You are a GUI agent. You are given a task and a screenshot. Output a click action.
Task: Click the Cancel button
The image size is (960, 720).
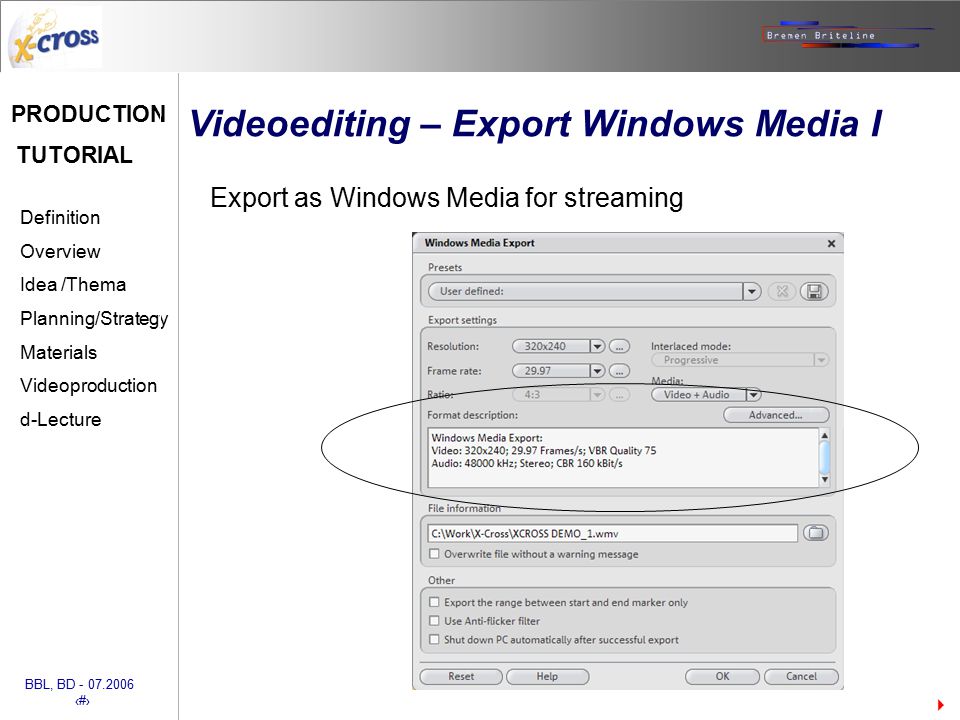coord(801,677)
